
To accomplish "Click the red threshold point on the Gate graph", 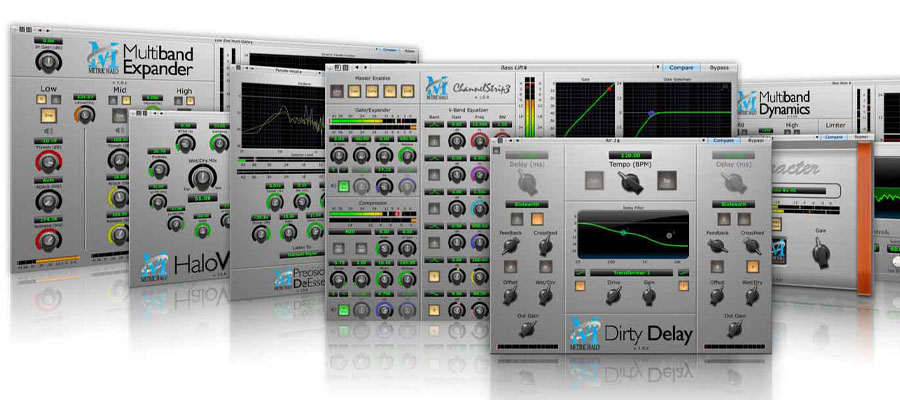I will tap(610, 88).
